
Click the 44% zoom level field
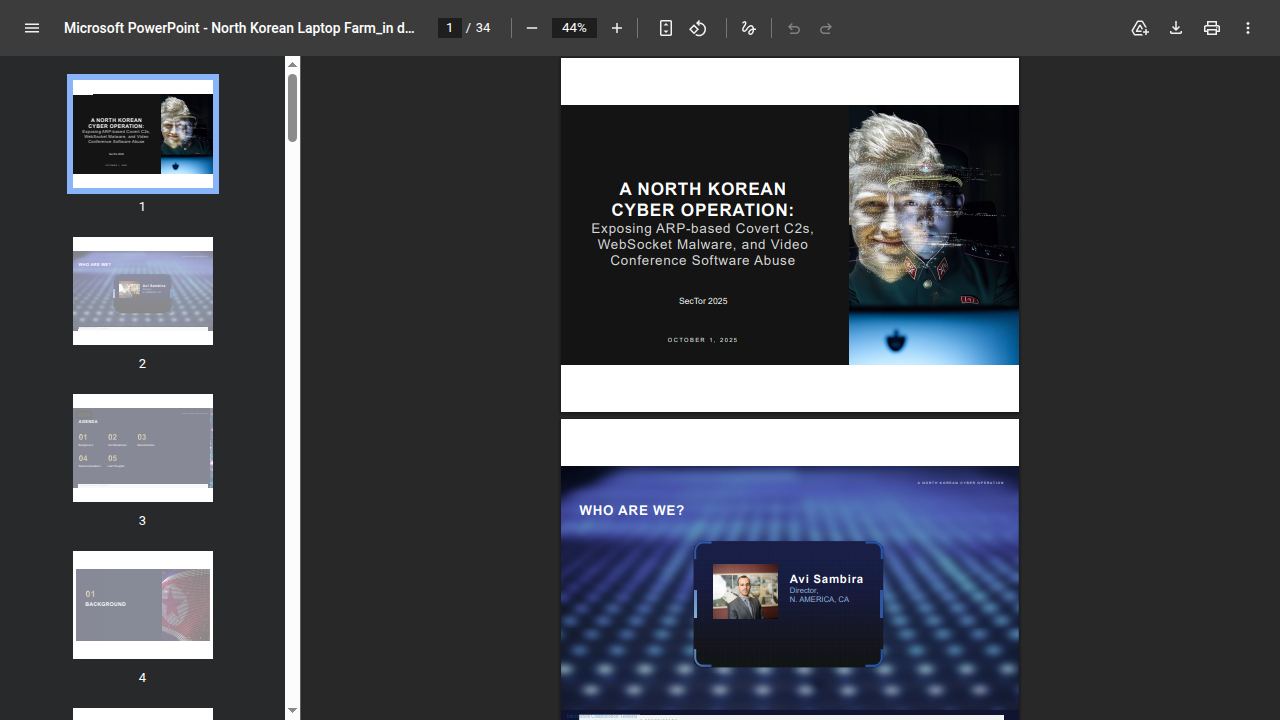pyautogui.click(x=574, y=28)
